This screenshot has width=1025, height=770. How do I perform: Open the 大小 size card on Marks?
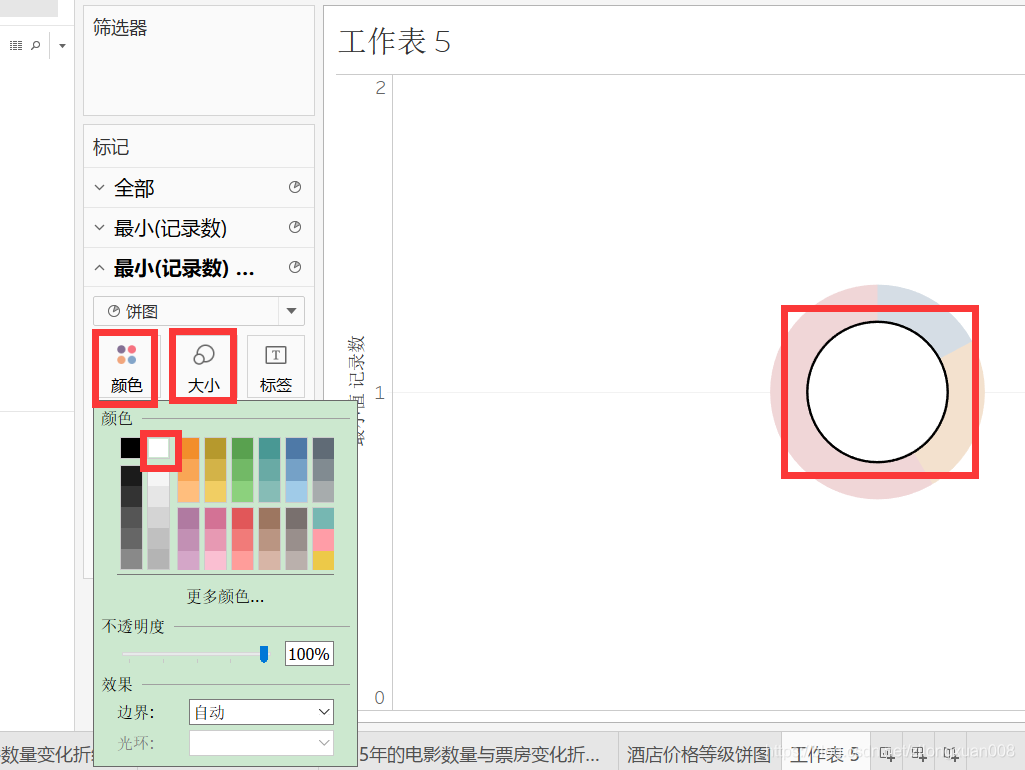point(203,368)
